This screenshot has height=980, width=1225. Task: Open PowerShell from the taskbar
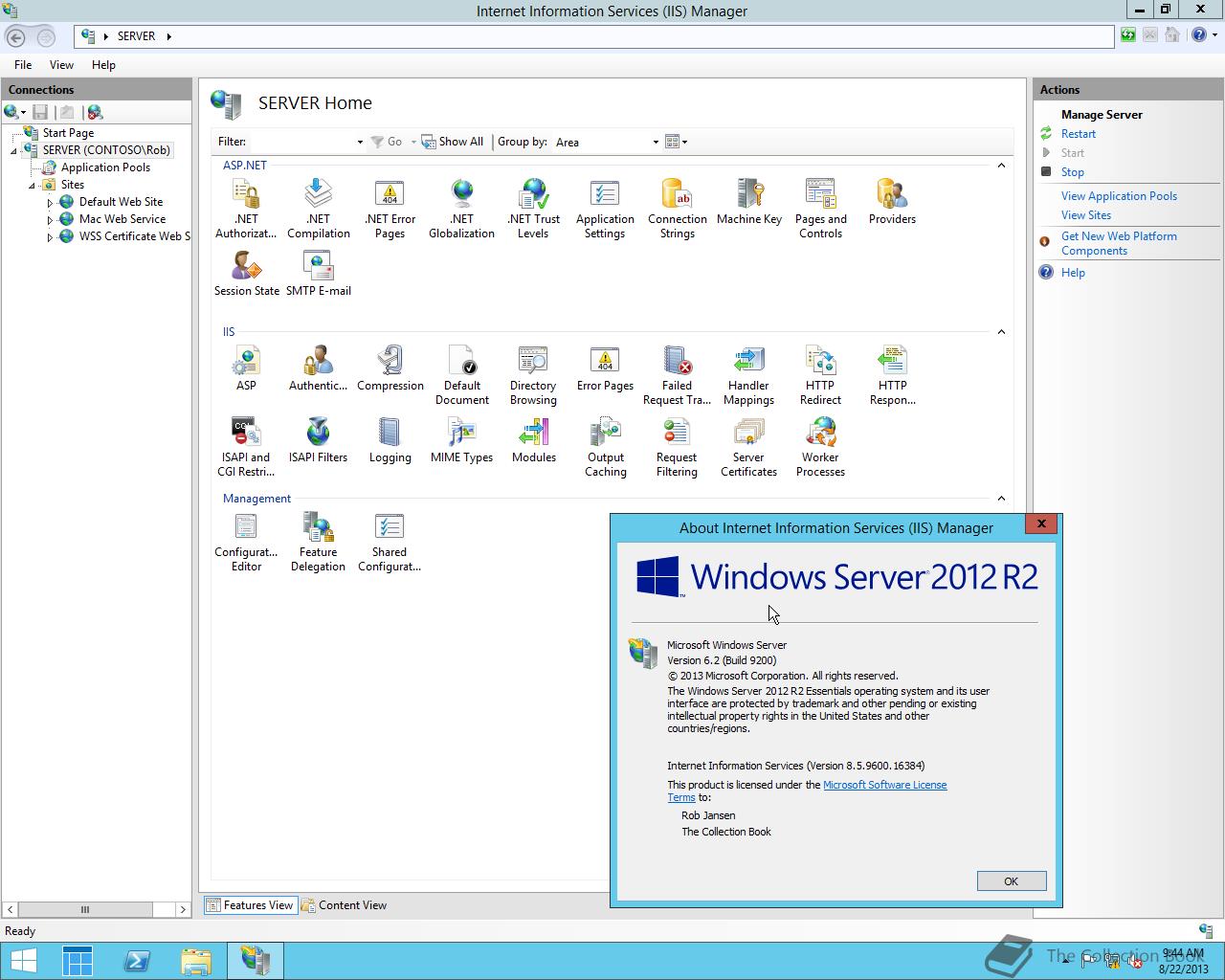click(137, 961)
